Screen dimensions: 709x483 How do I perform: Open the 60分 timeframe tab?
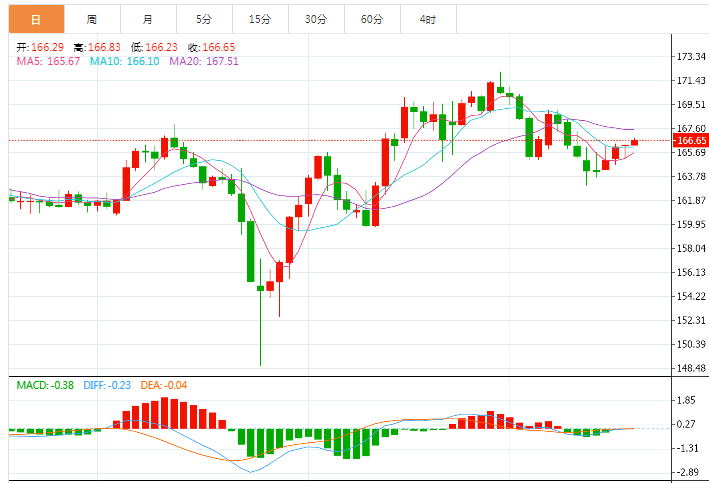pos(373,19)
